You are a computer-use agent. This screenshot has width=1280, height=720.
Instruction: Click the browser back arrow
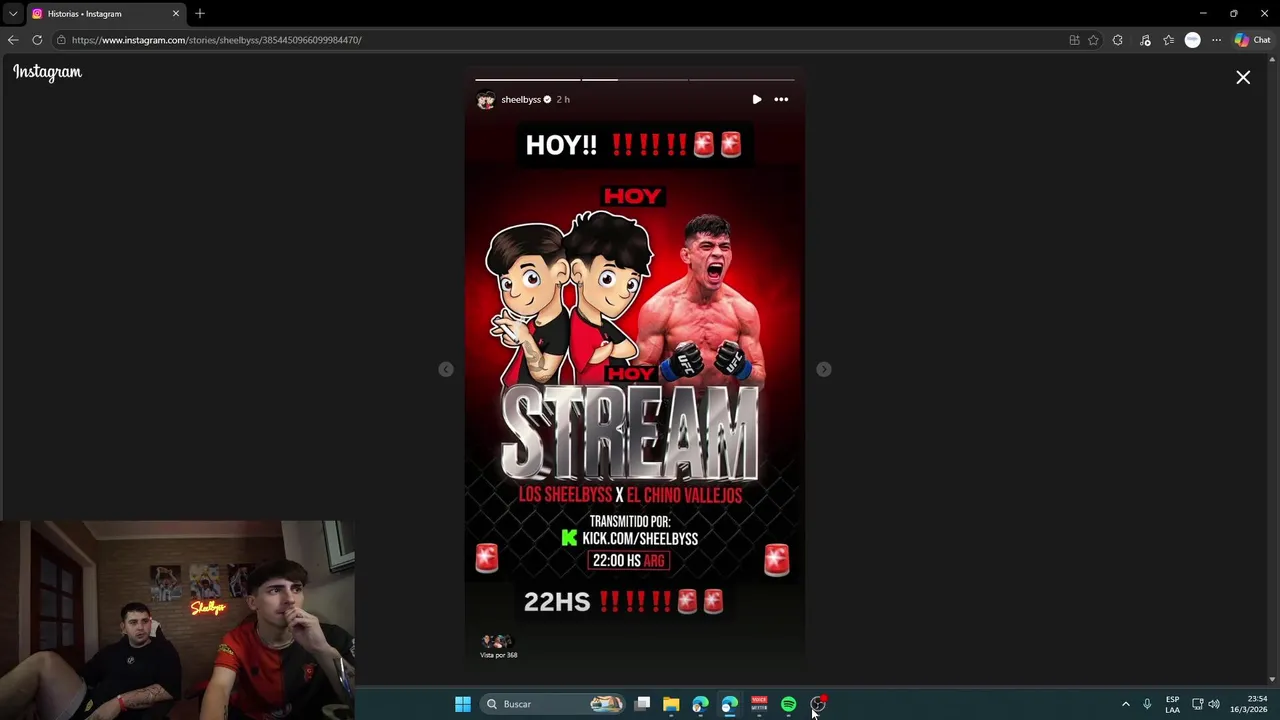13,40
